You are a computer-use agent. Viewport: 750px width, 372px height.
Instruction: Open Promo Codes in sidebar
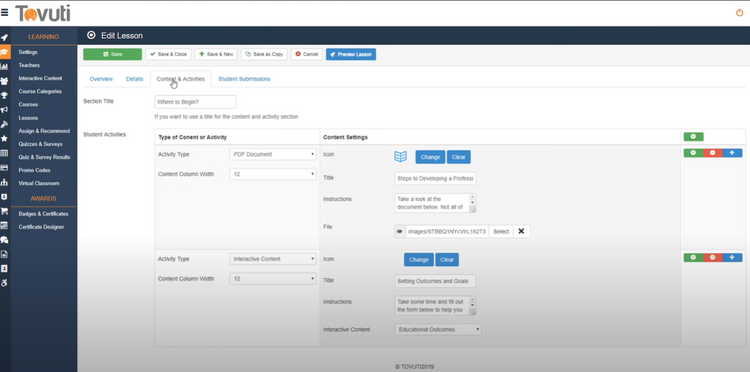click(34, 170)
